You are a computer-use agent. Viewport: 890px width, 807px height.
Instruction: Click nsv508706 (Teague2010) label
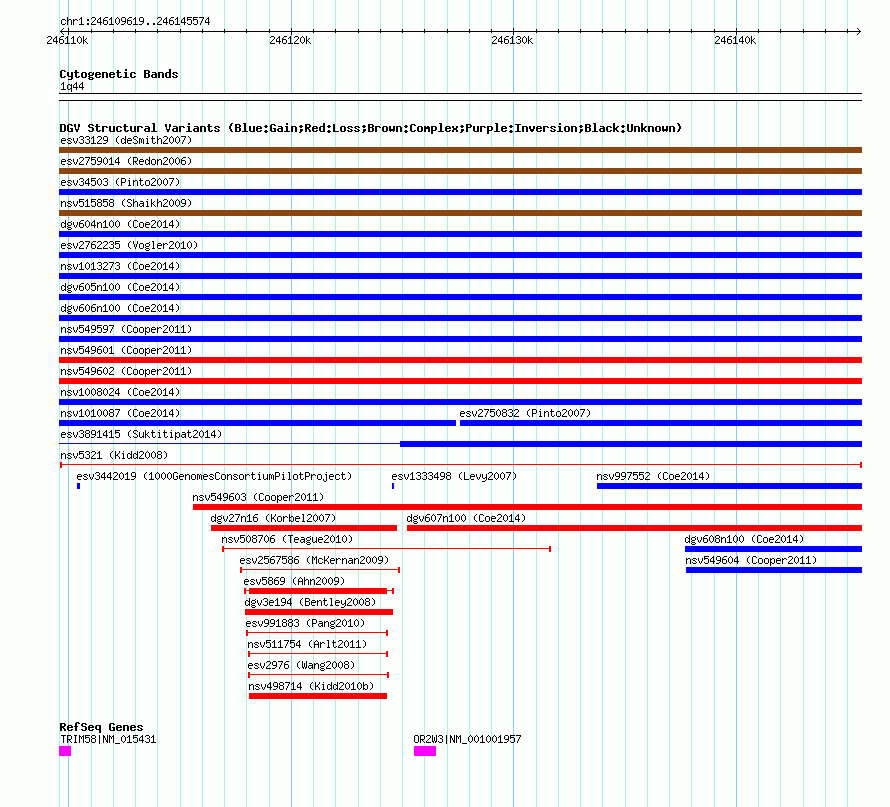[x=287, y=539]
